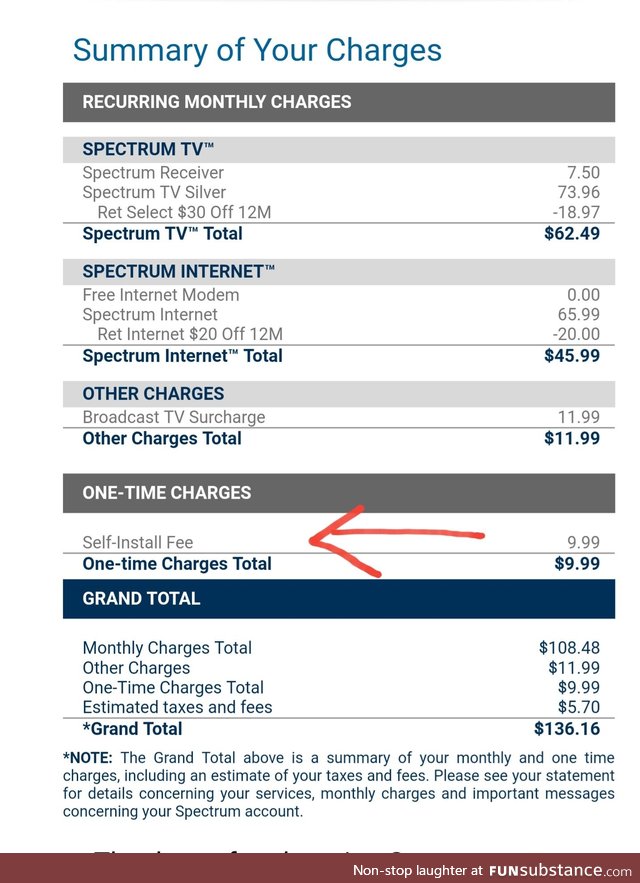Click the Spectrum TV Silver charge row
The width and height of the screenshot is (640, 883).
tap(339, 192)
